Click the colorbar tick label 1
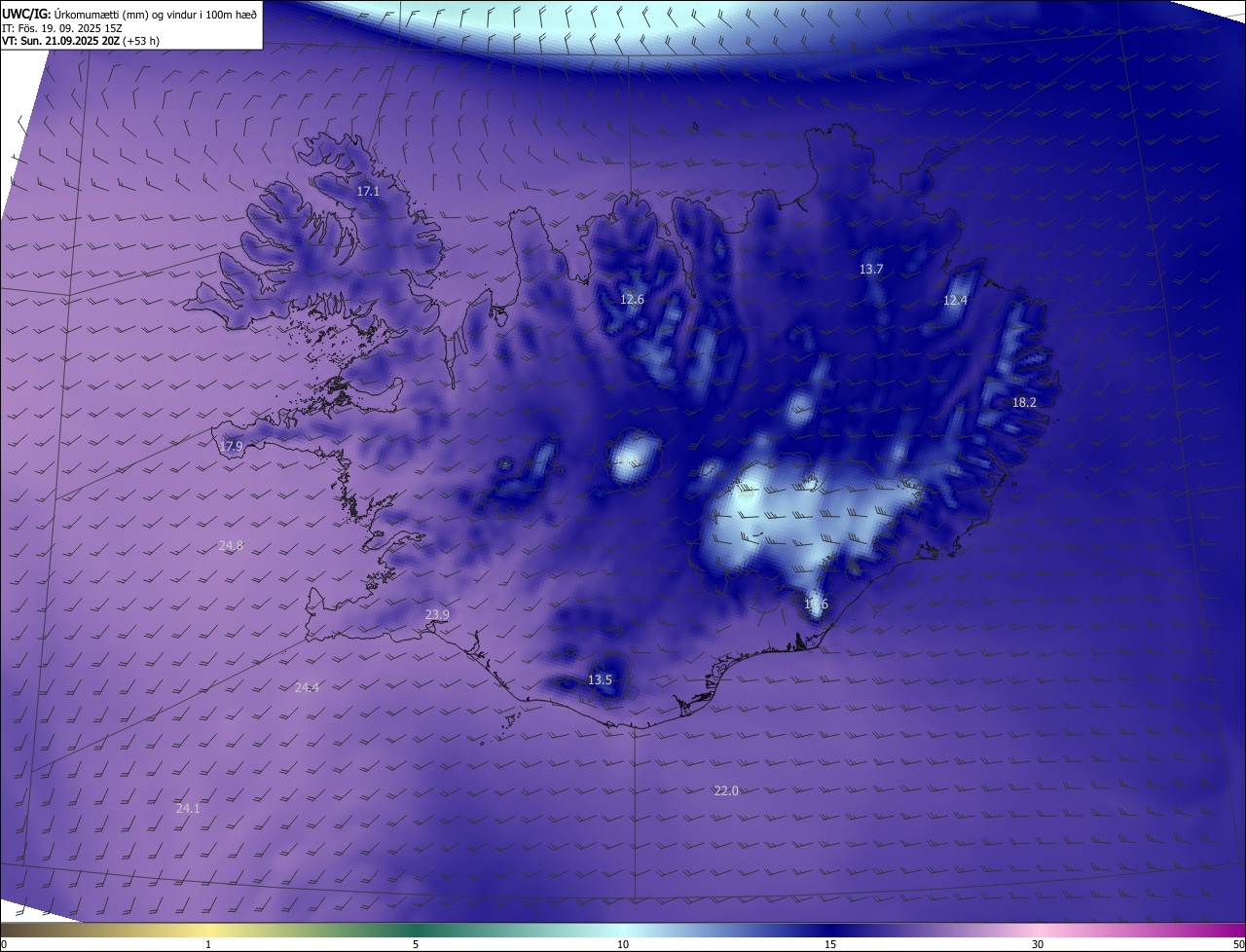The width and height of the screenshot is (1246, 952). (208, 944)
